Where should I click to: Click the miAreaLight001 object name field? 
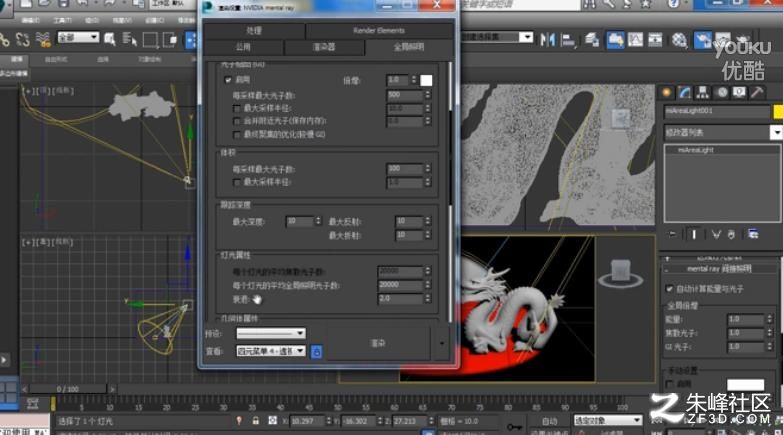717,111
